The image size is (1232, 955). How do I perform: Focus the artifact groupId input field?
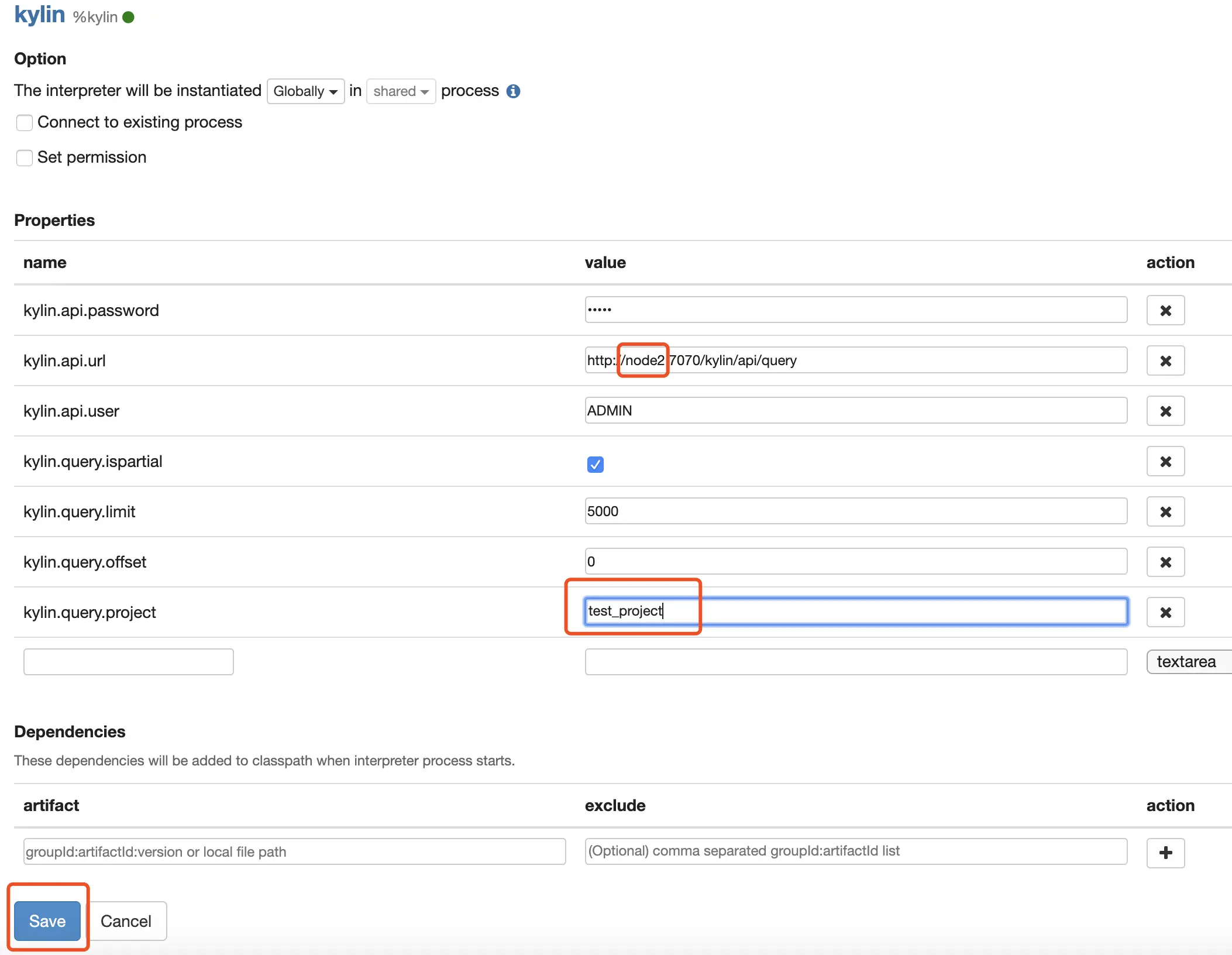(x=294, y=851)
